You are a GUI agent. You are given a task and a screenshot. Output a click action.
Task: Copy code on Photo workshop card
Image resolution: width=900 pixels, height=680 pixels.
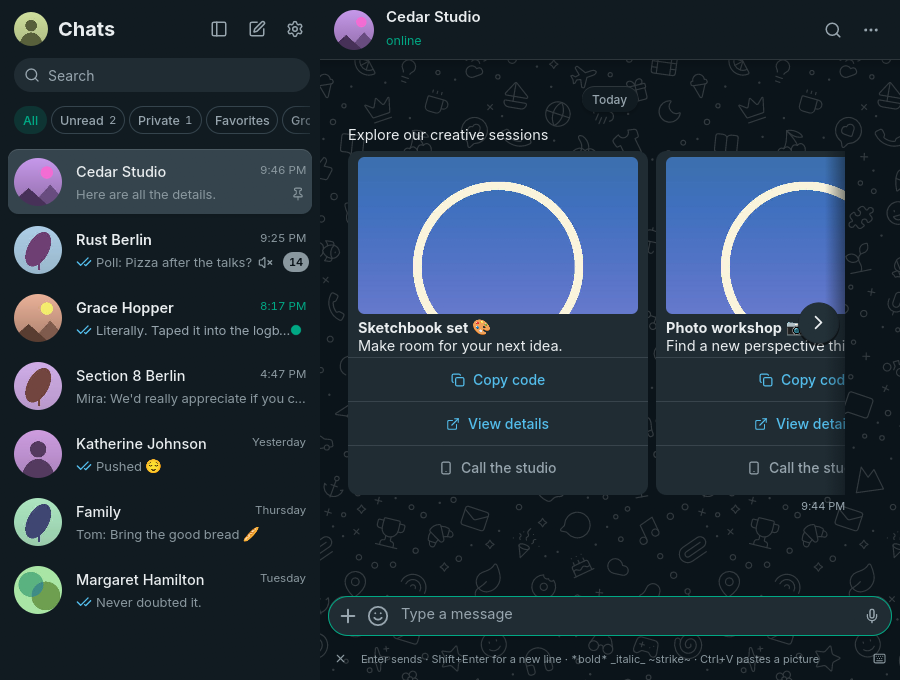tap(751, 380)
